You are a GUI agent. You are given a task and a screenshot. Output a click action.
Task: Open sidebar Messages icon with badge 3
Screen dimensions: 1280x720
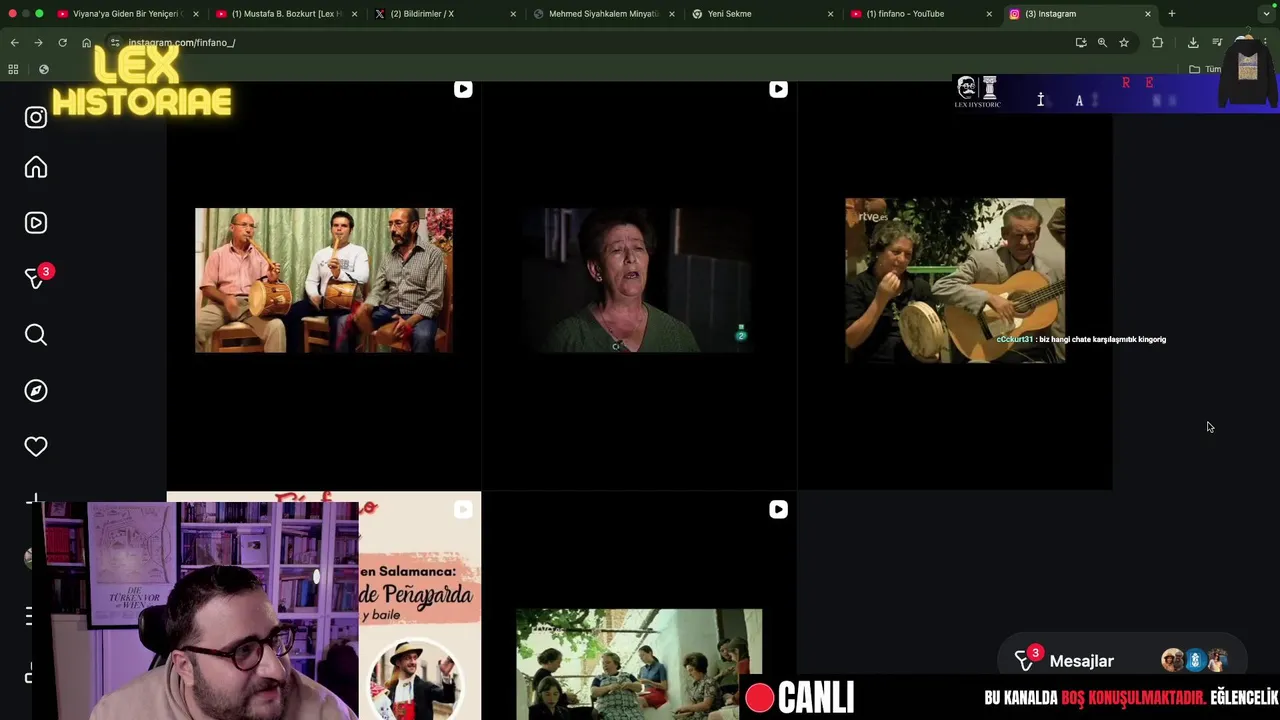coord(38,277)
